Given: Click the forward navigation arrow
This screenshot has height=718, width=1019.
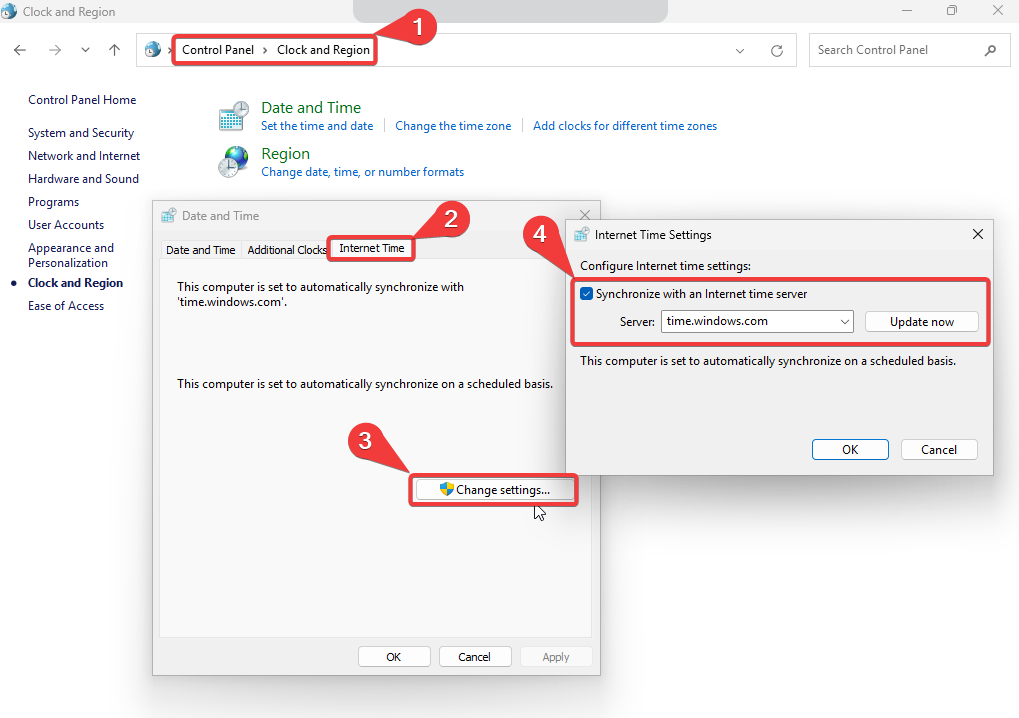Looking at the screenshot, I should tap(55, 50).
